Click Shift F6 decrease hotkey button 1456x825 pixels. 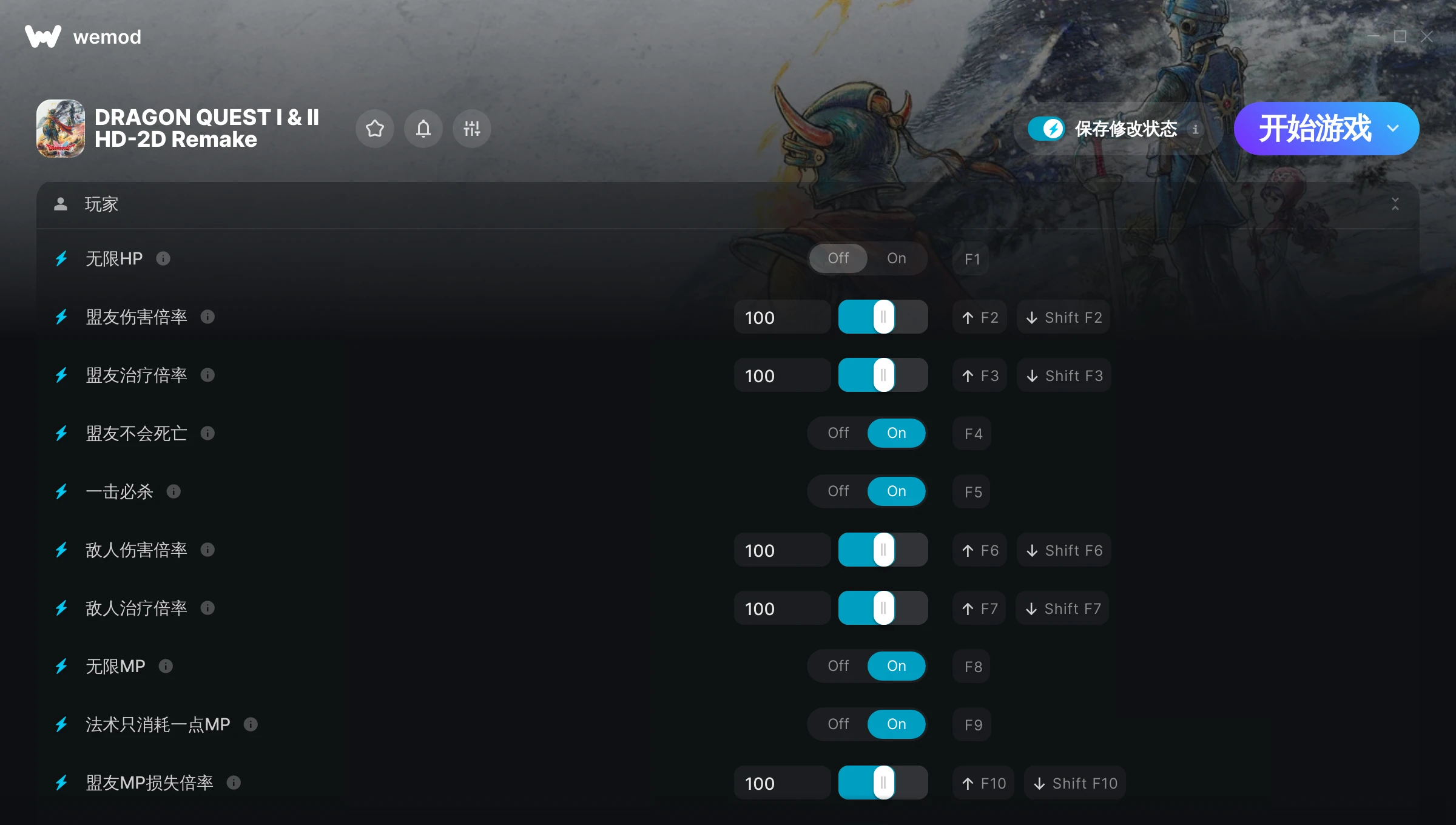pos(1064,550)
